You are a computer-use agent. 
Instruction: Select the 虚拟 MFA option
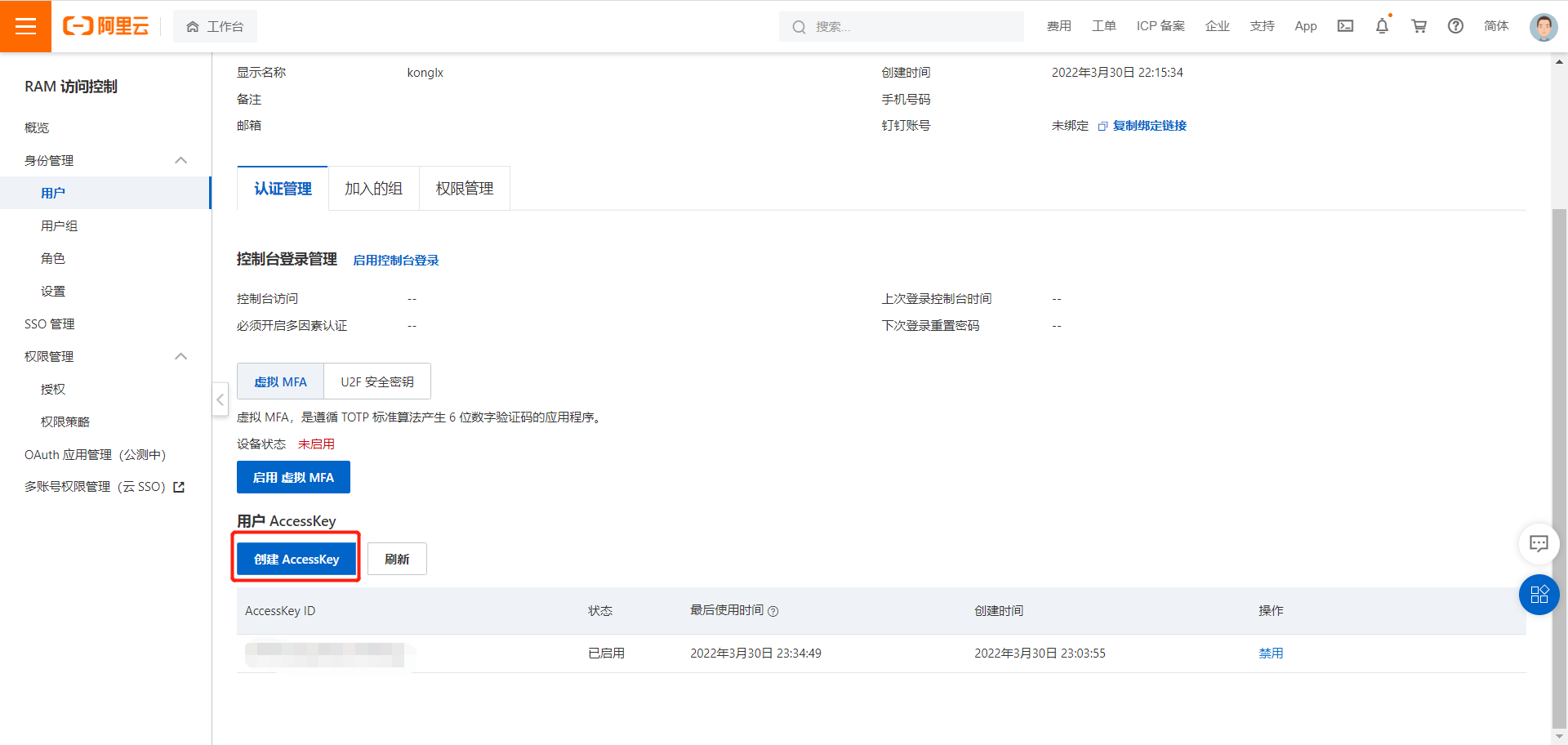click(x=280, y=381)
